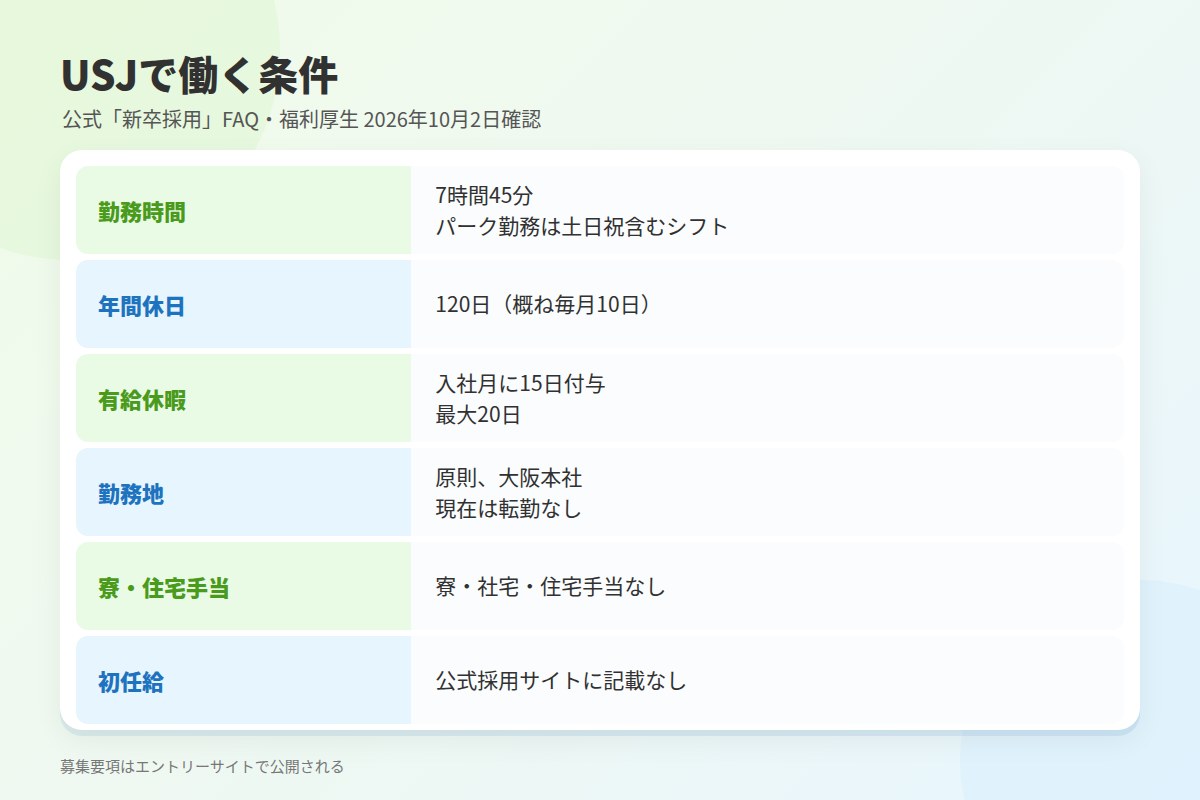Click the '勤務地' row label
The height and width of the screenshot is (800, 1200).
pos(131,494)
